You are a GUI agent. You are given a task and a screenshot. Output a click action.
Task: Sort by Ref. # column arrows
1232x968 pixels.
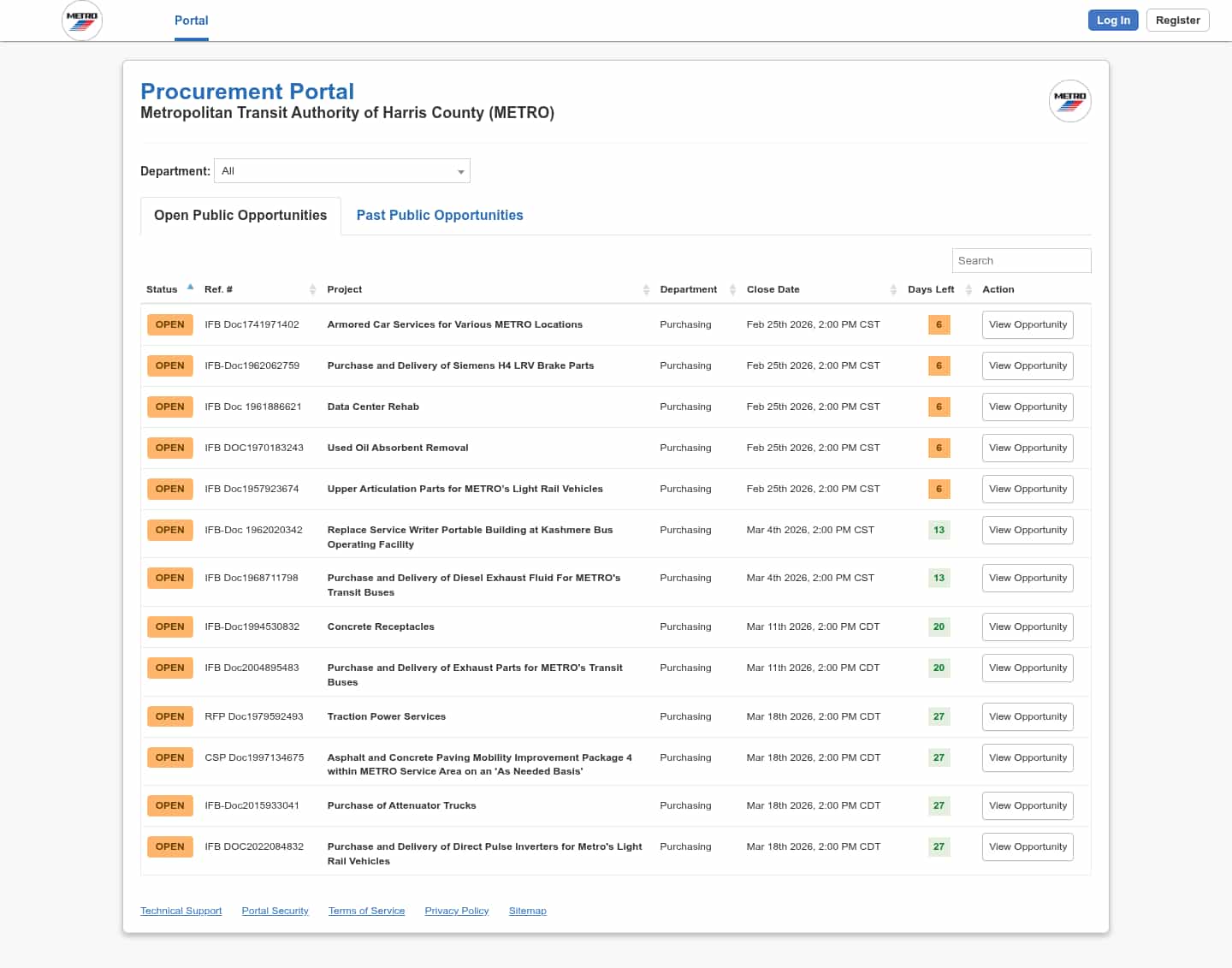312,290
